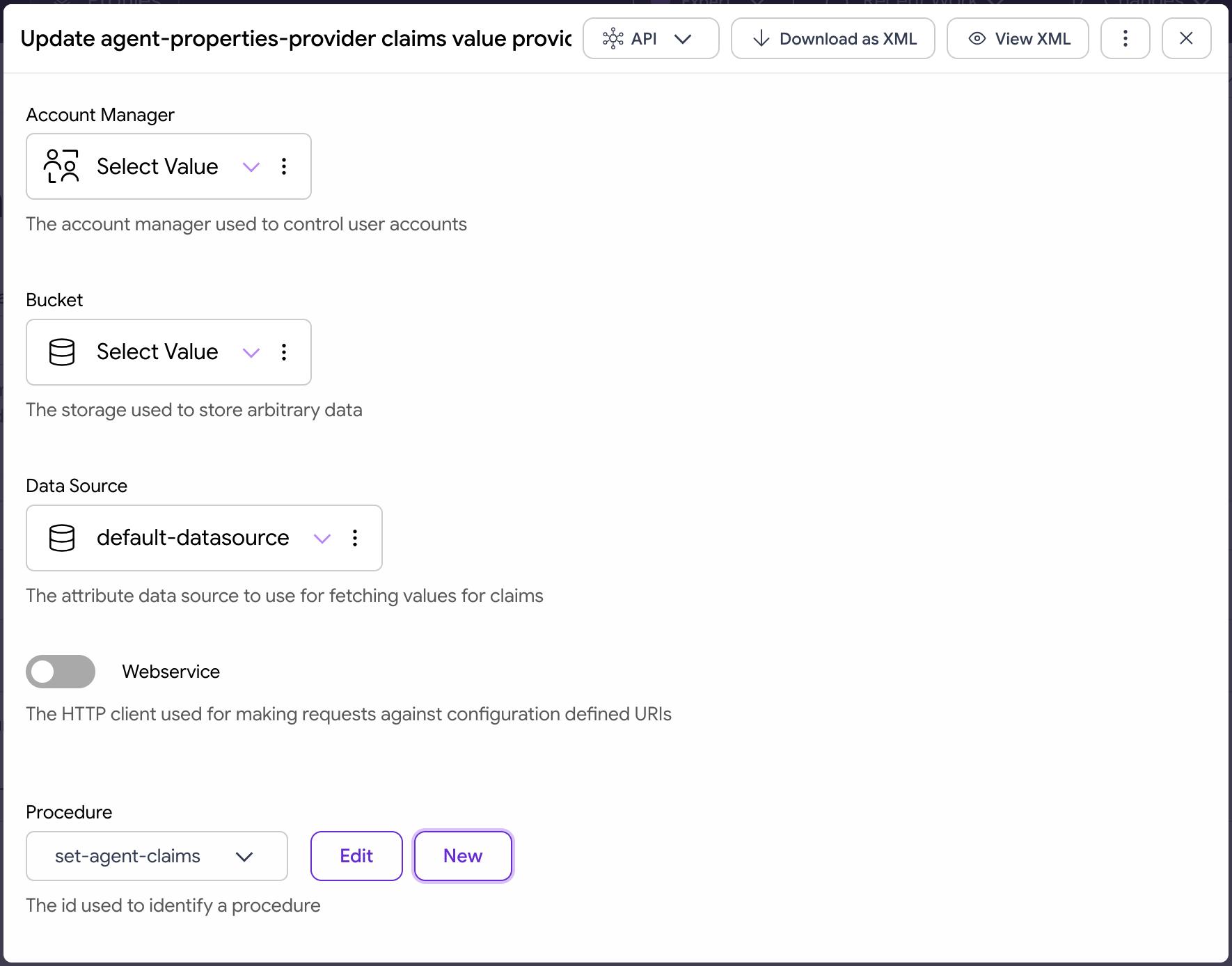Open Data Source three-dot options menu
This screenshot has width=1232, height=966.
[355, 538]
